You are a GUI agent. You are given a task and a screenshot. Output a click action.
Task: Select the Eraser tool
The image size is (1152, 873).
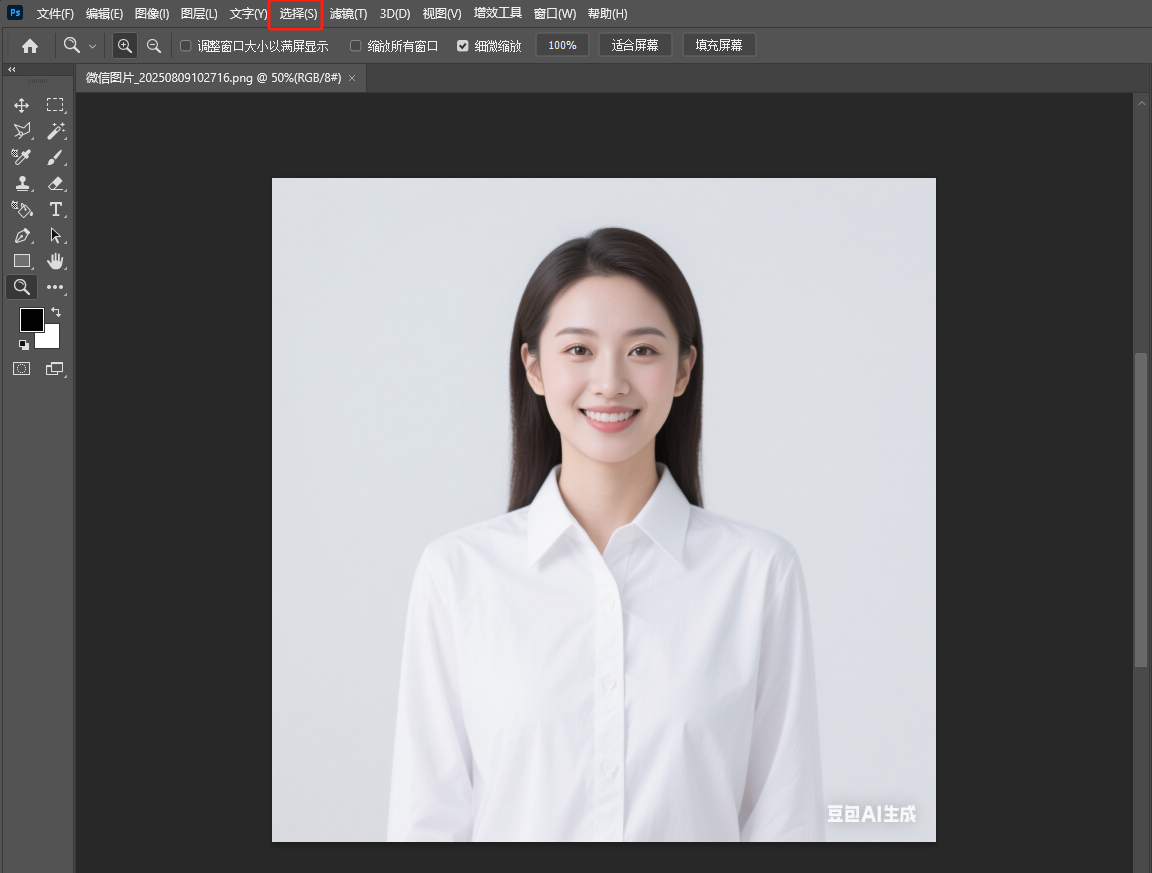[x=55, y=183]
